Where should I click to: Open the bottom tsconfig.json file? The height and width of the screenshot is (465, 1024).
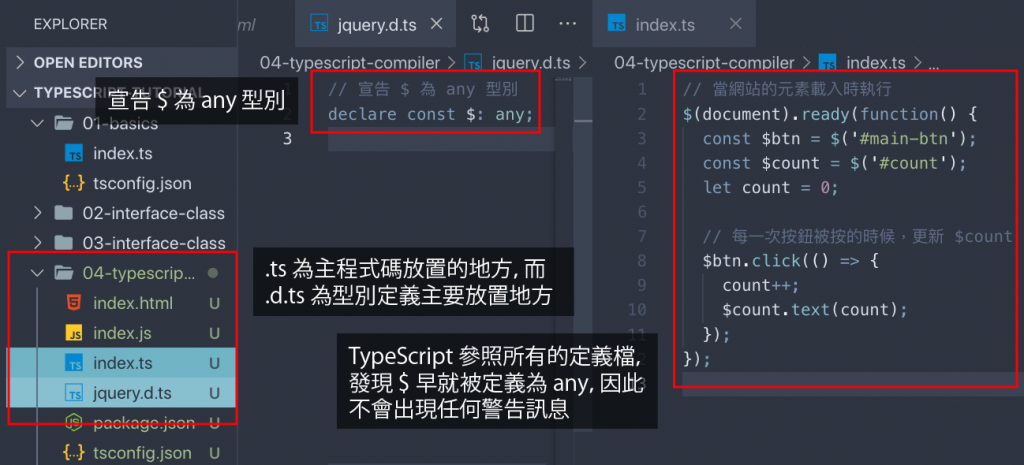point(142,453)
